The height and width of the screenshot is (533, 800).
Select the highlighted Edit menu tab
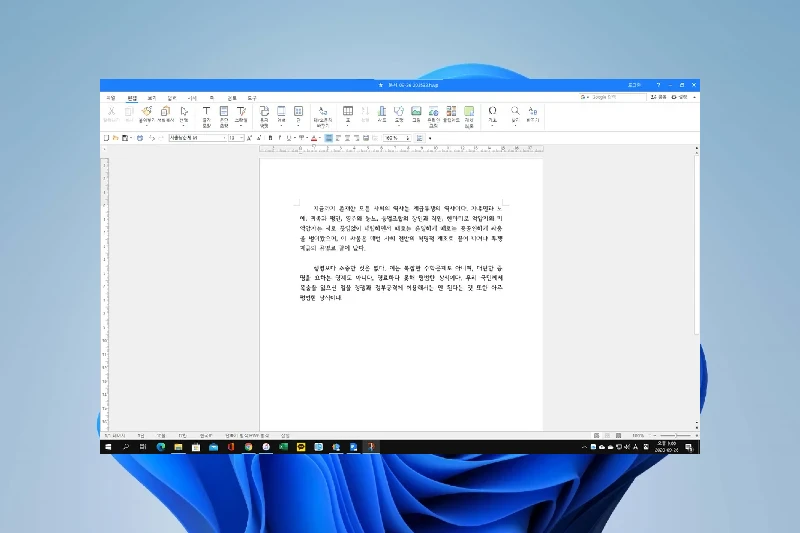pos(132,98)
